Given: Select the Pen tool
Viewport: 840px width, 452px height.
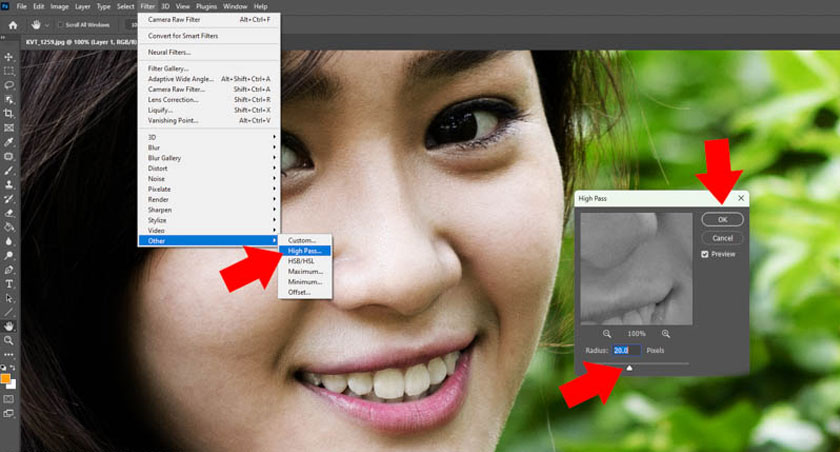Looking at the screenshot, I should [x=9, y=270].
